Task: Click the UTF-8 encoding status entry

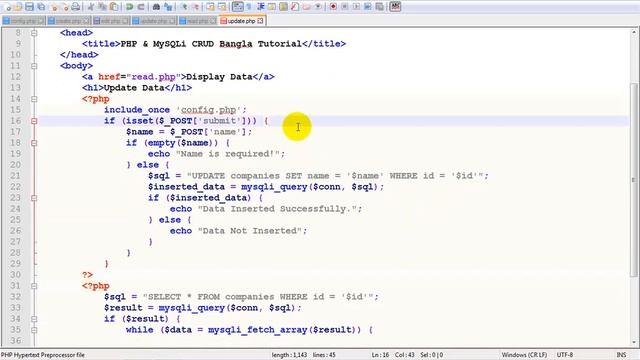Action: click(565, 355)
